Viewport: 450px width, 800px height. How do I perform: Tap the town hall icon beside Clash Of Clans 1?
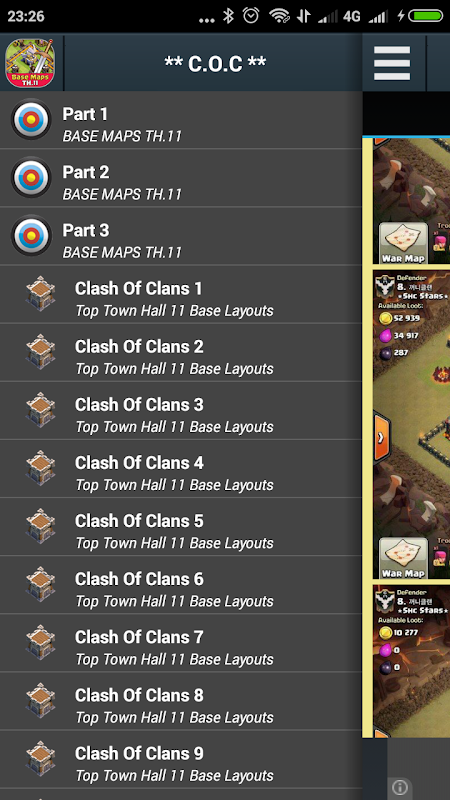pos(40,294)
